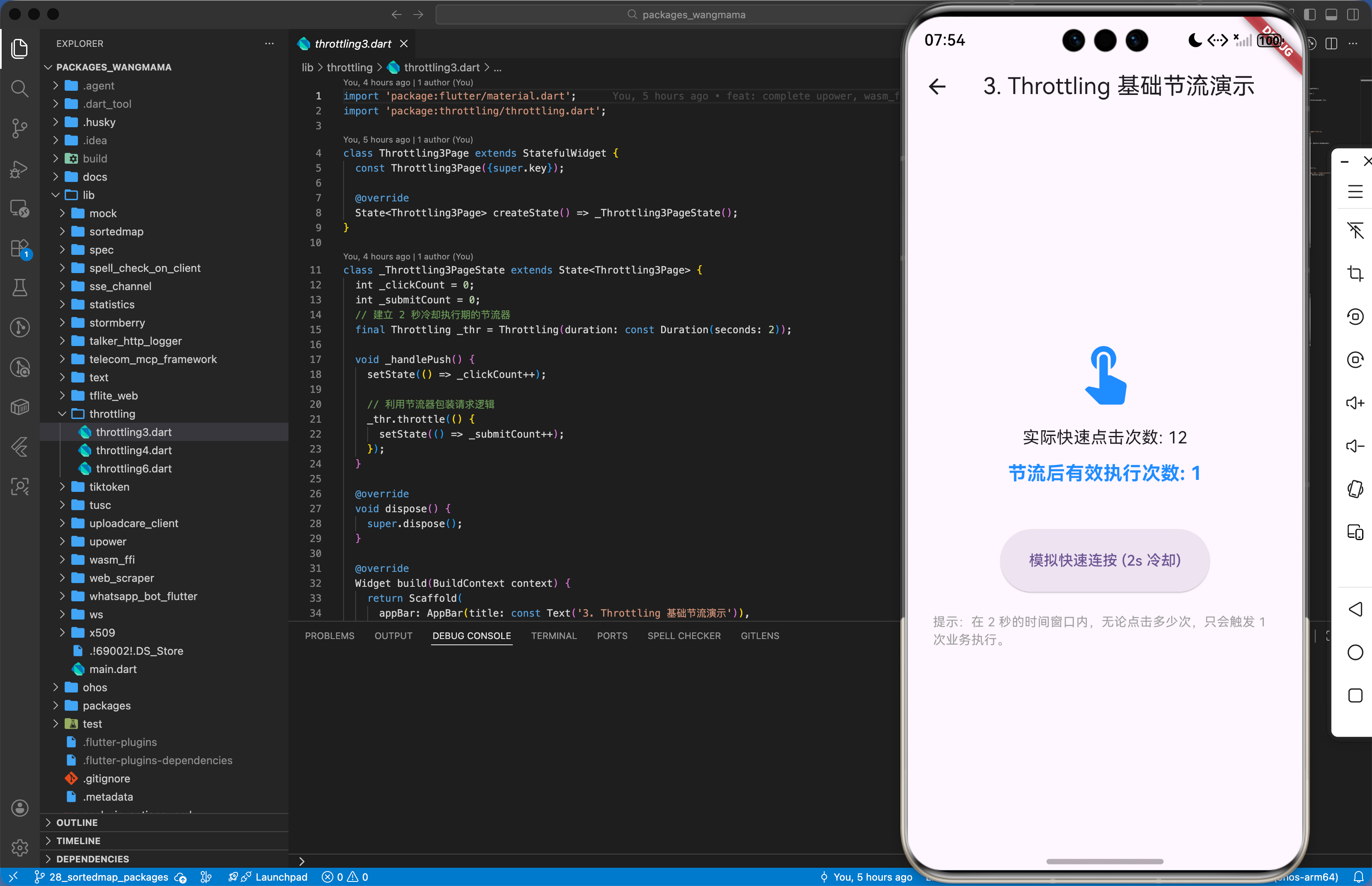Expand the OUTLINE section
1372x886 pixels.
pos(77,822)
